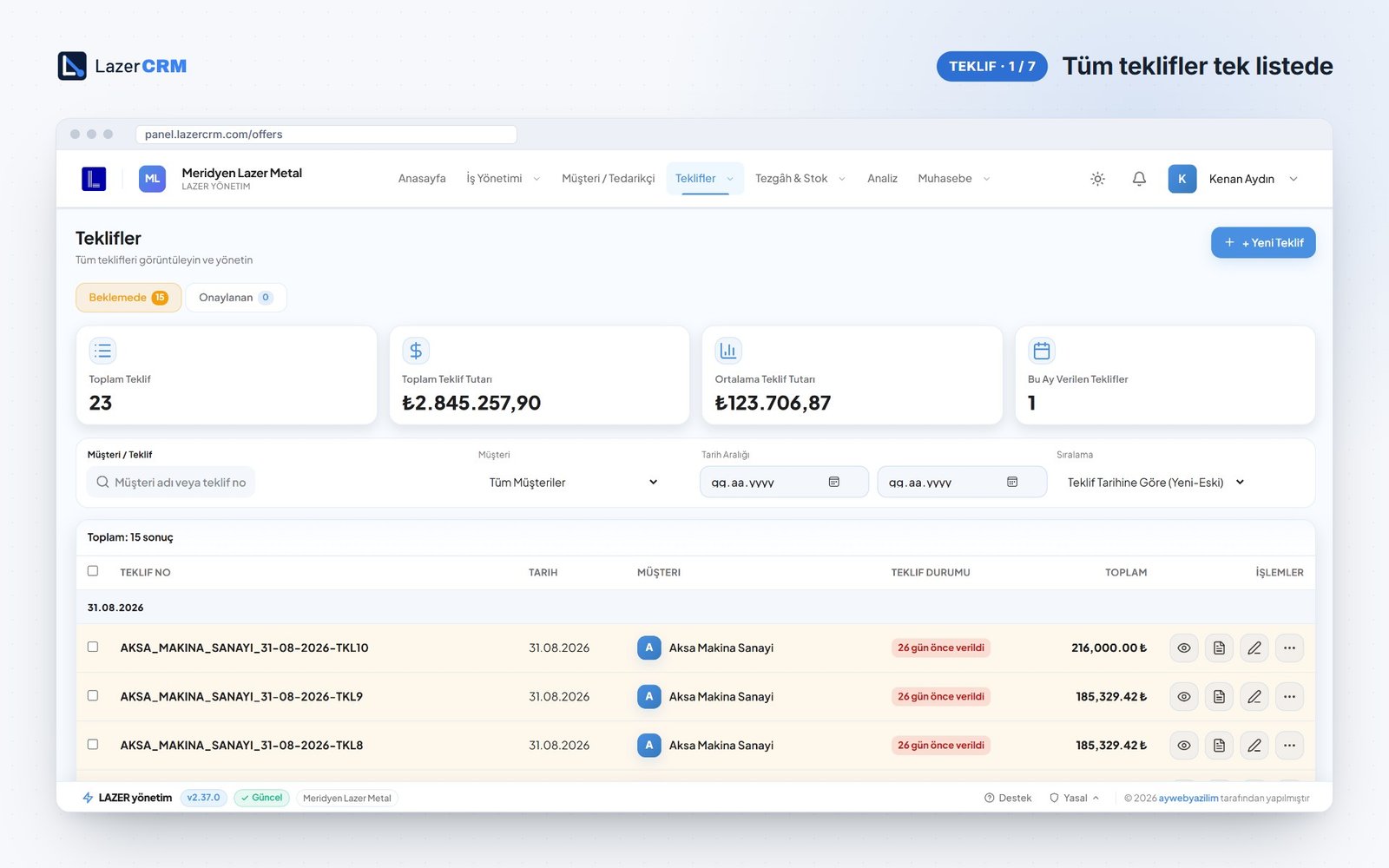The width and height of the screenshot is (1389, 868).
Task: Open the Teklif Tarihine Göre sort dropdown
Action: (x=1155, y=483)
